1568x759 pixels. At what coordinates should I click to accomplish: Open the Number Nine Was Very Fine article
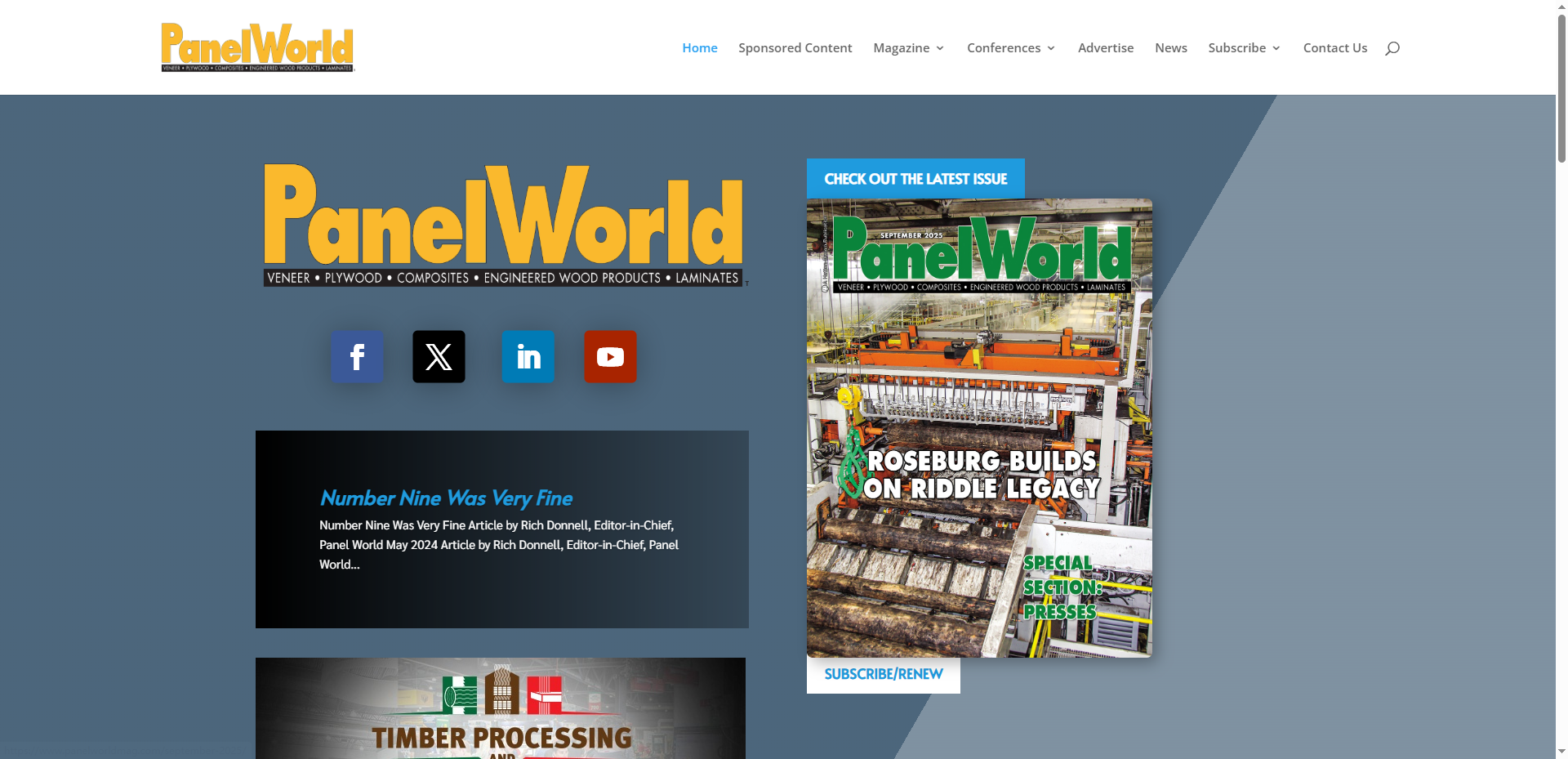point(446,498)
